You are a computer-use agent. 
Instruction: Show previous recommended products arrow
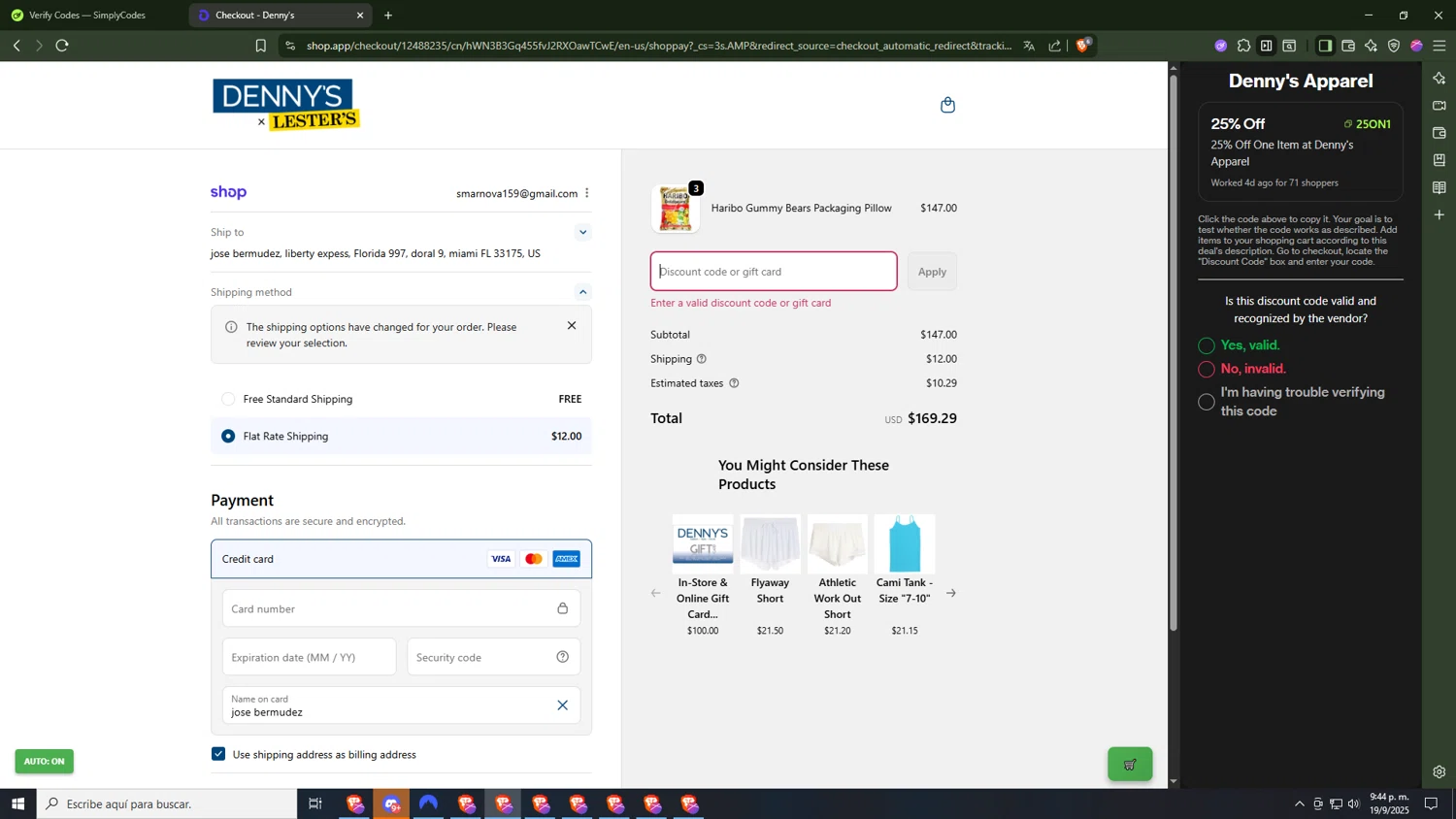tap(655, 593)
